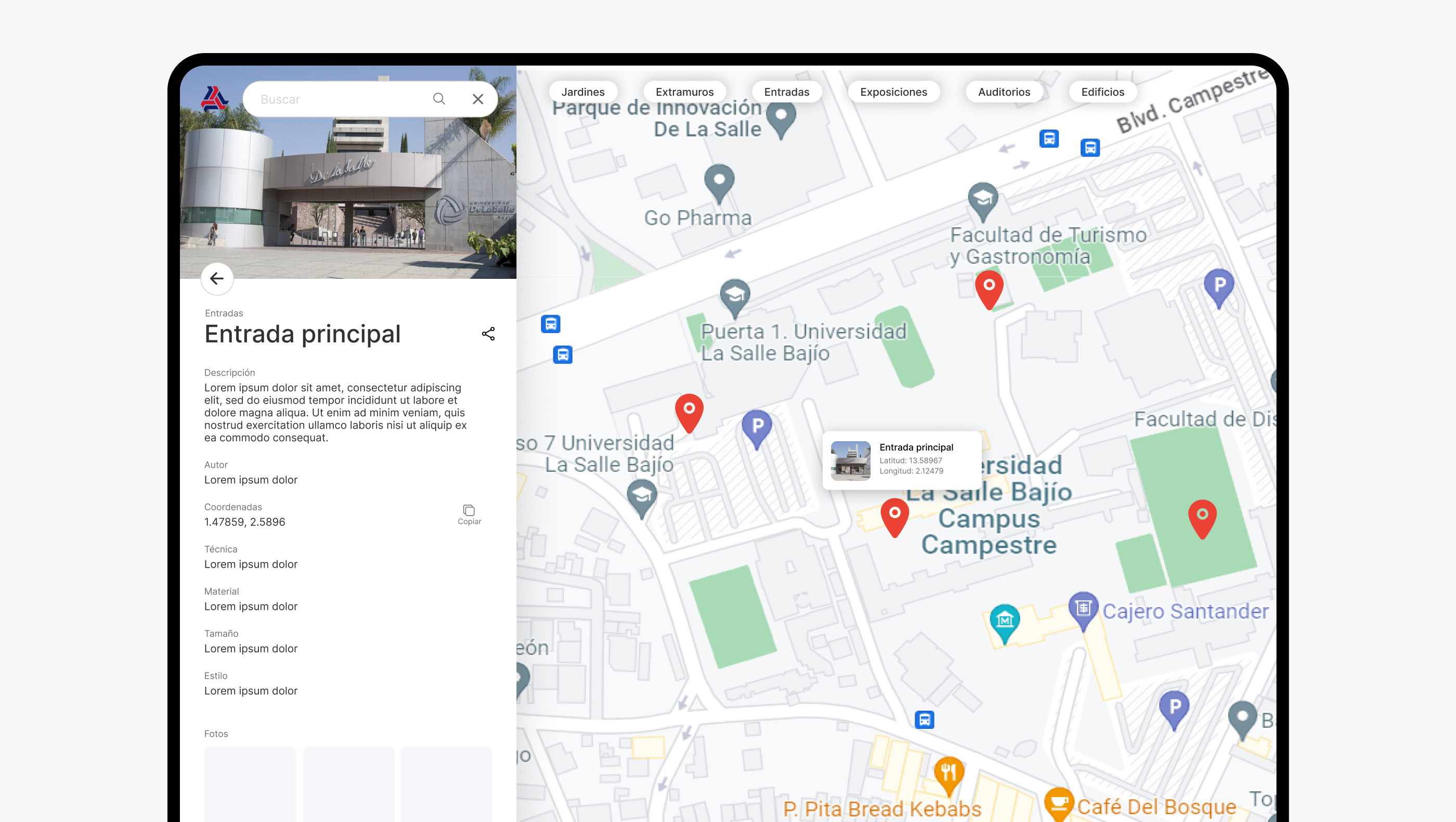
Task: Click the "Entradas" category label above the title
Action: pos(224,313)
